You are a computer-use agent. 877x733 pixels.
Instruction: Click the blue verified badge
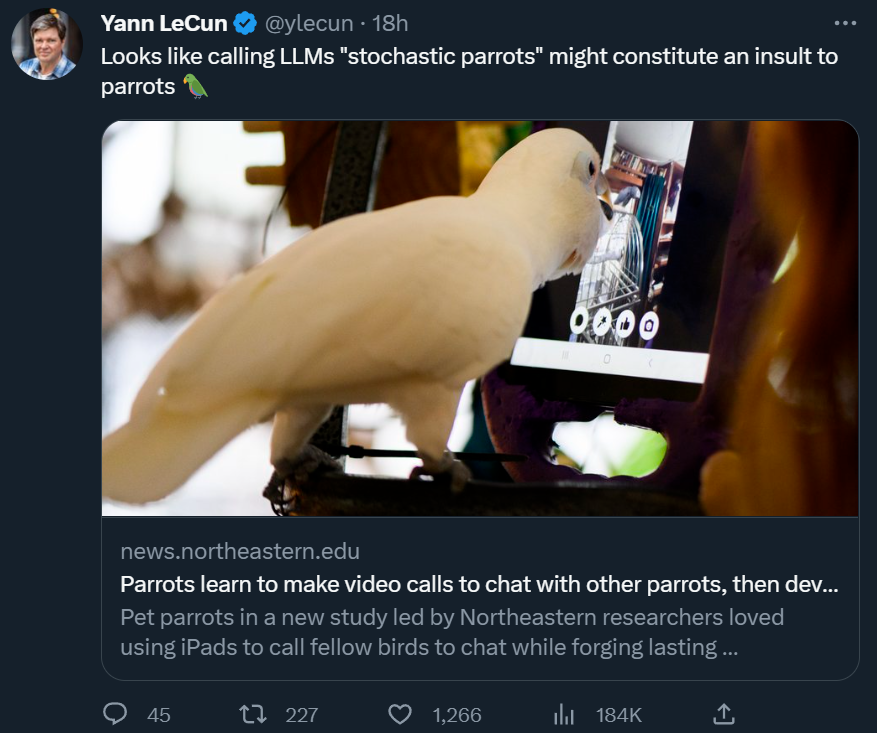244,23
